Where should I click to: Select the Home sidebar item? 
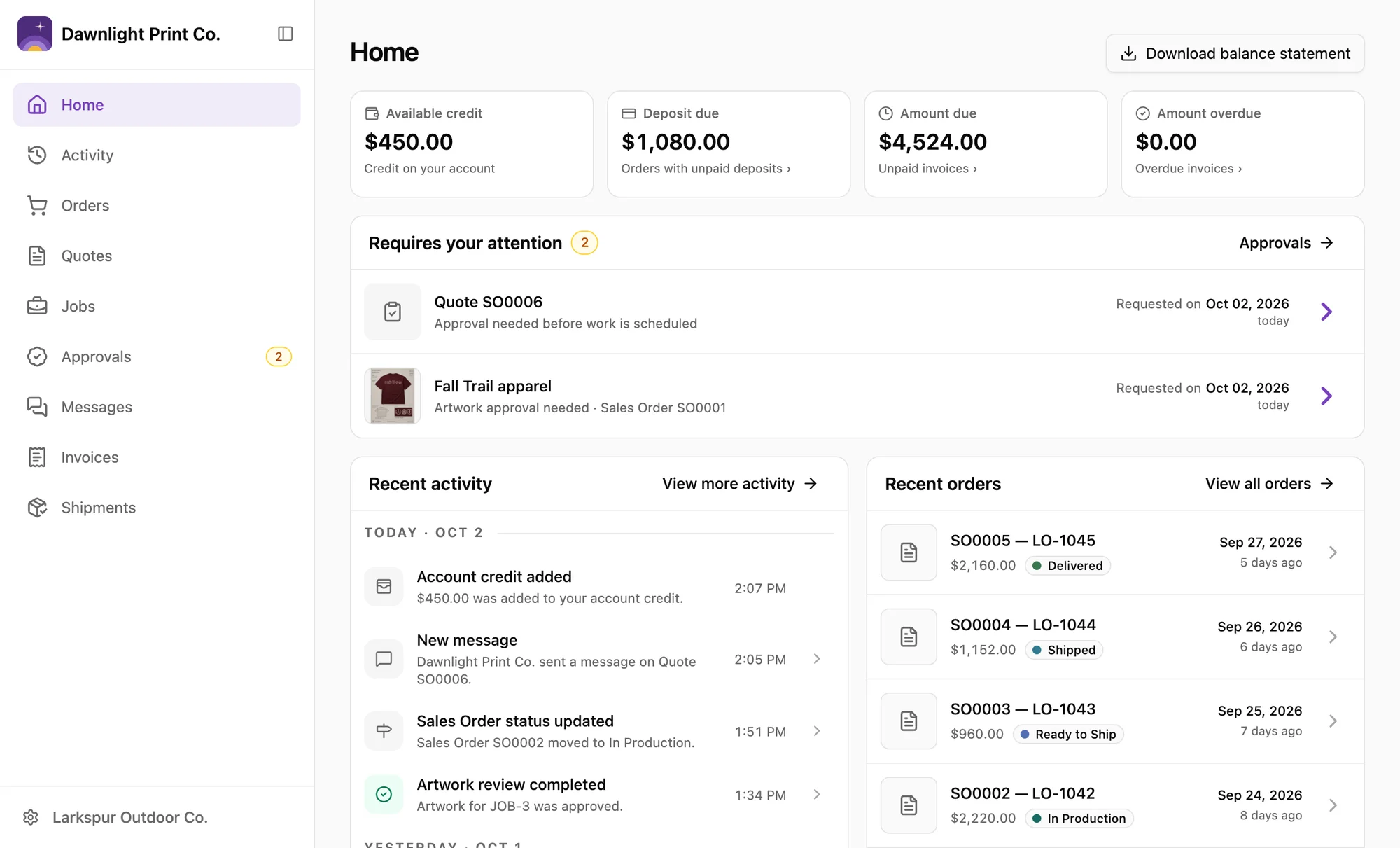click(x=157, y=104)
